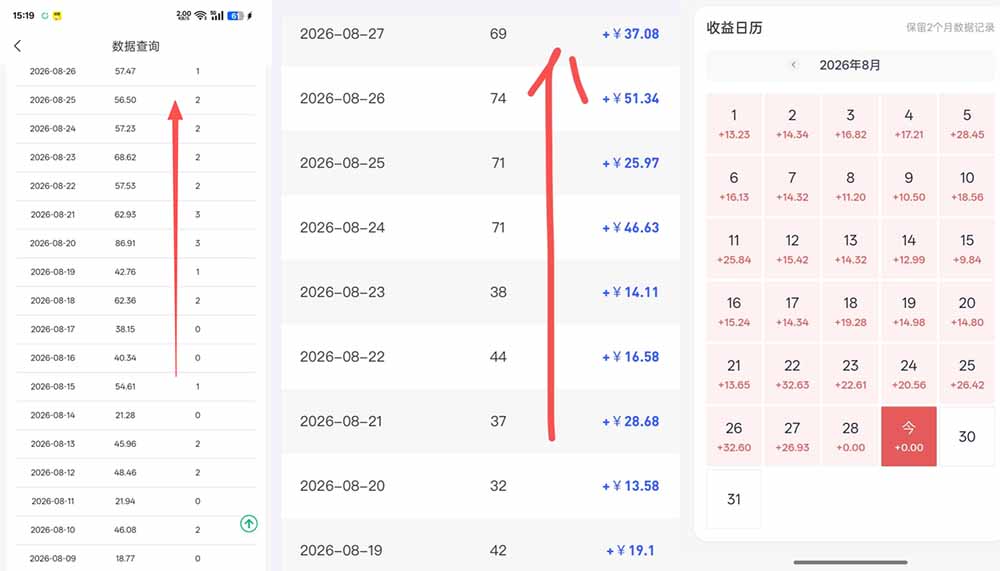This screenshot has width=1000, height=571.
Task: Tap the +¥13.58 amount
Action: pos(630,486)
